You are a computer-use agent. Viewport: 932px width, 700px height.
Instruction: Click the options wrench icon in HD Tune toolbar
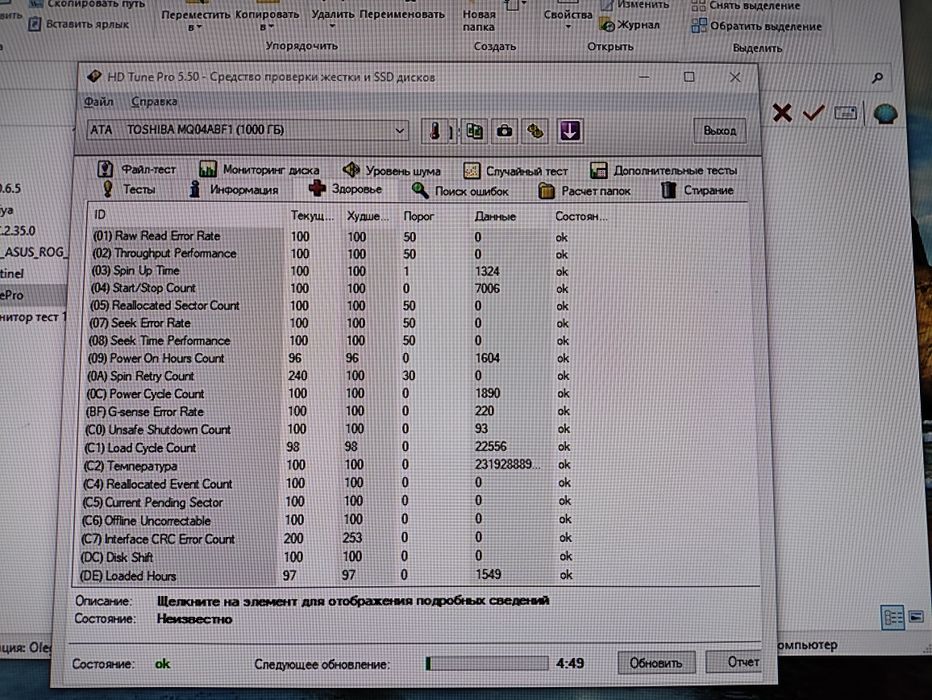(535, 131)
